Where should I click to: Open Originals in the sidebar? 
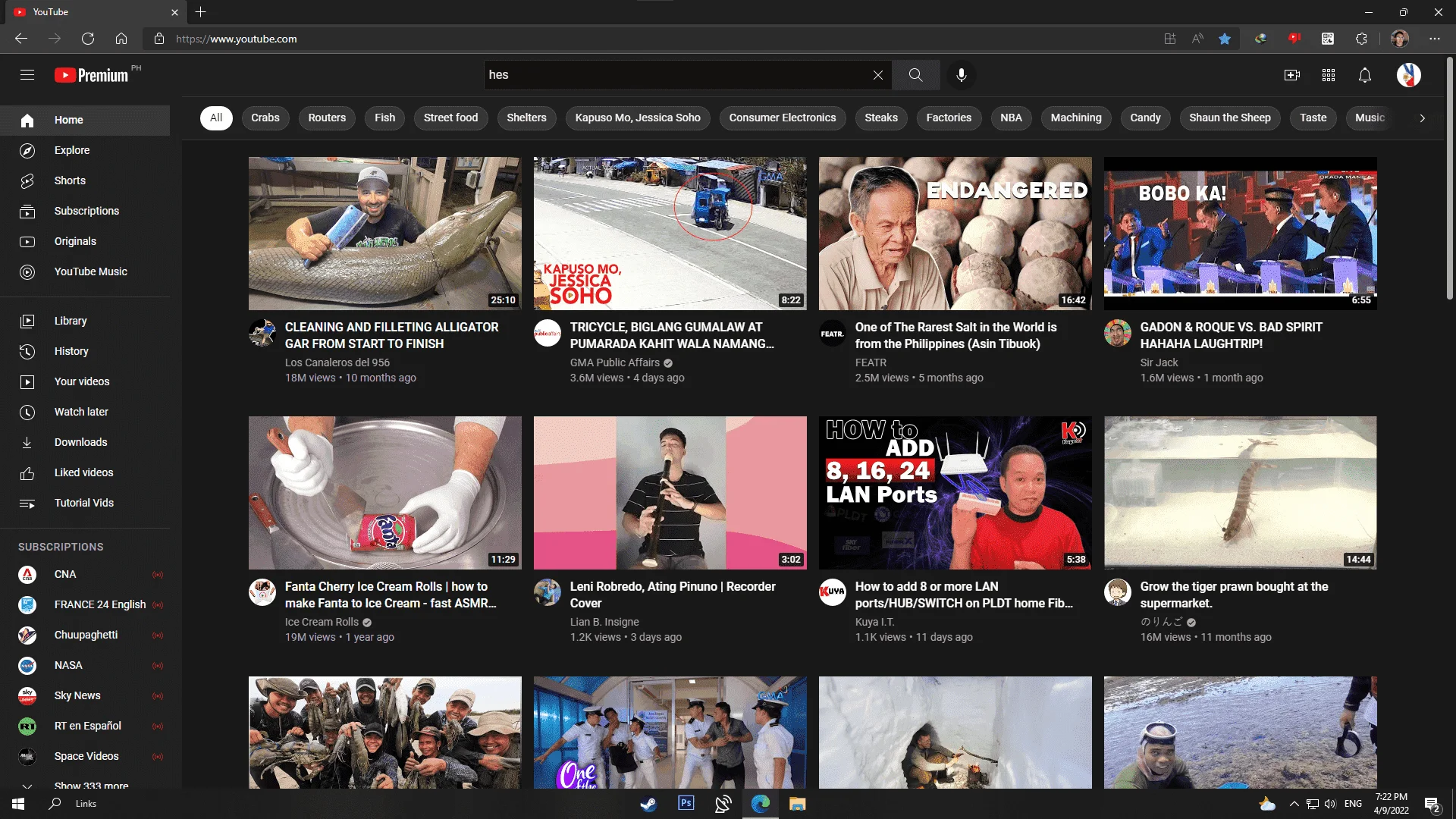85,241
